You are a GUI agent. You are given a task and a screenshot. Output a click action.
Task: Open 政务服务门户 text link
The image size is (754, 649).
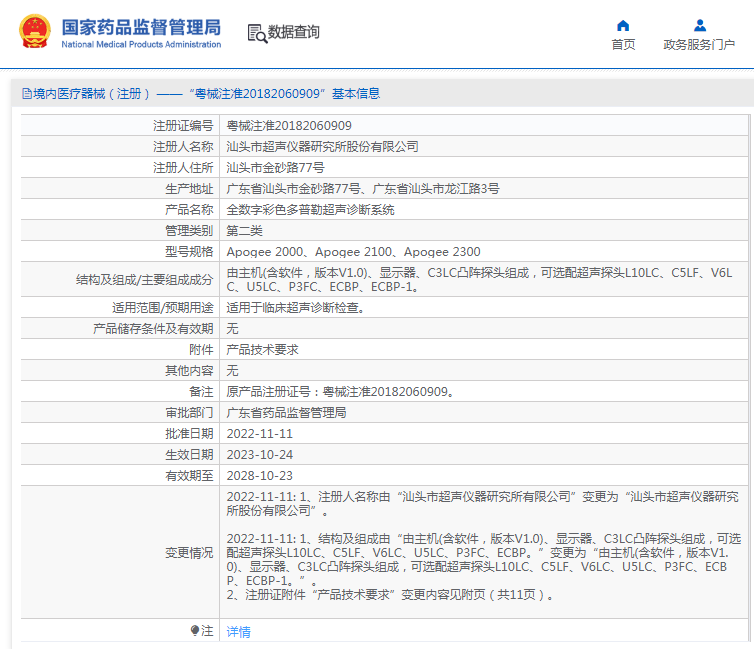pos(699,45)
